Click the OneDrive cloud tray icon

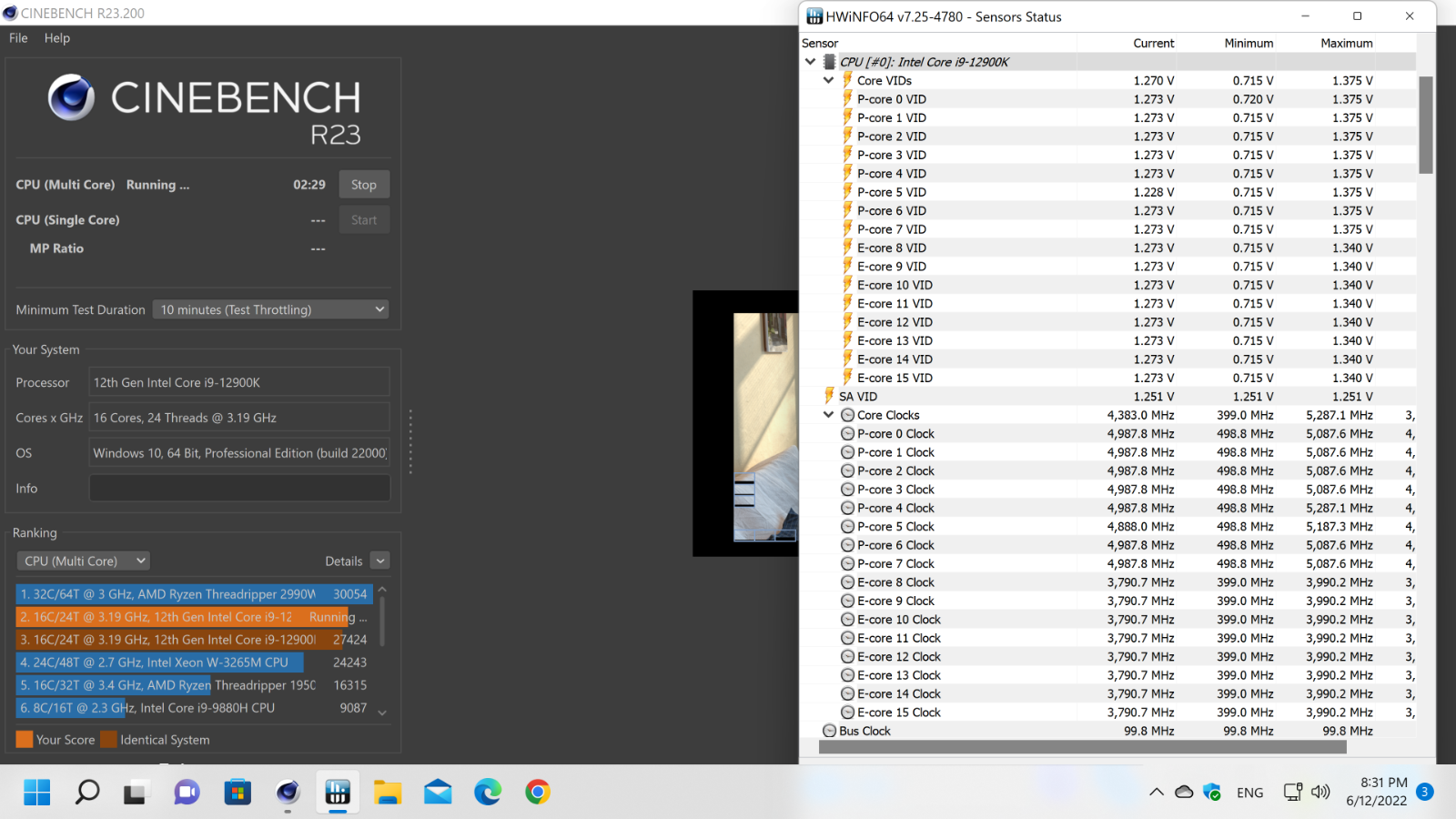1184,793
